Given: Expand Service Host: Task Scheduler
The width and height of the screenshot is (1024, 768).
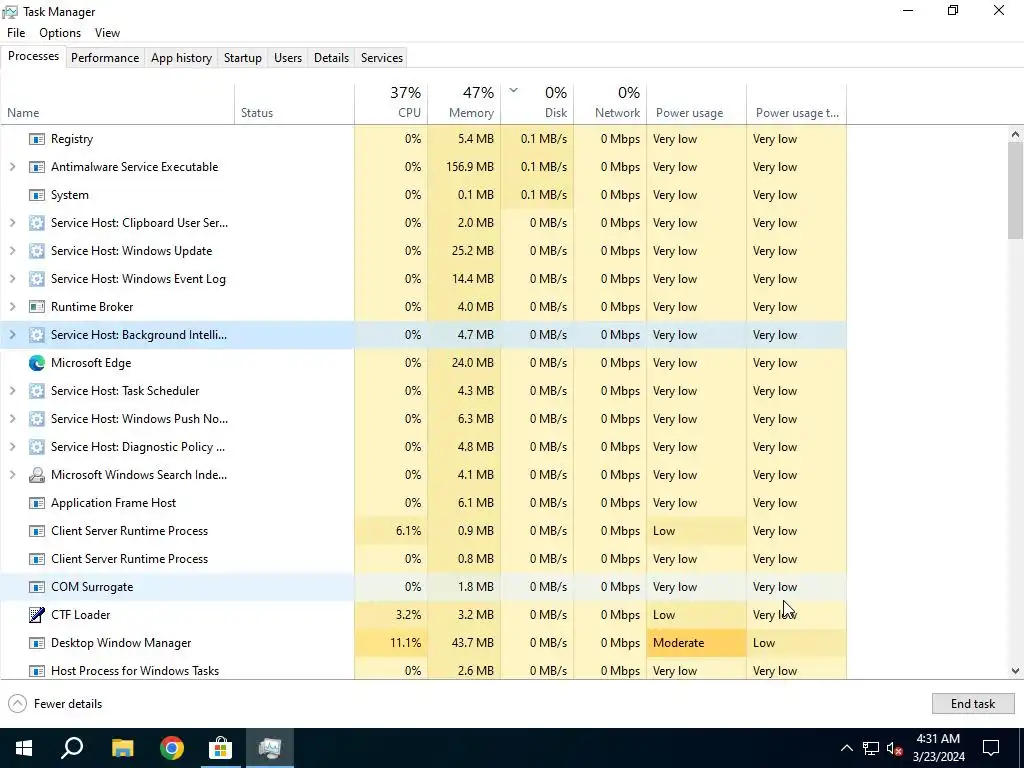Looking at the screenshot, I should click(x=12, y=391).
